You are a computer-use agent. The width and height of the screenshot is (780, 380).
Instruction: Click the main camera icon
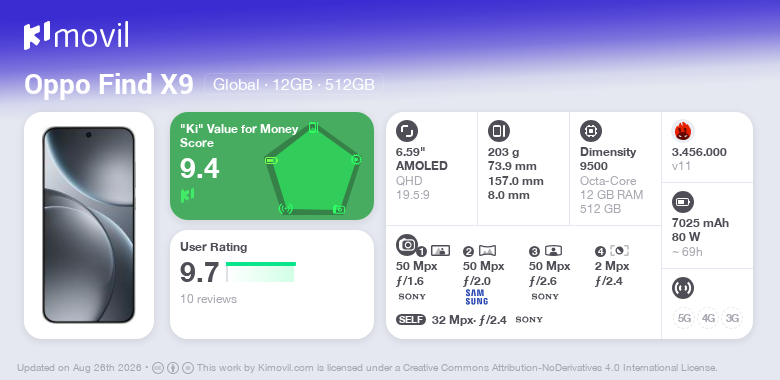tap(407, 244)
